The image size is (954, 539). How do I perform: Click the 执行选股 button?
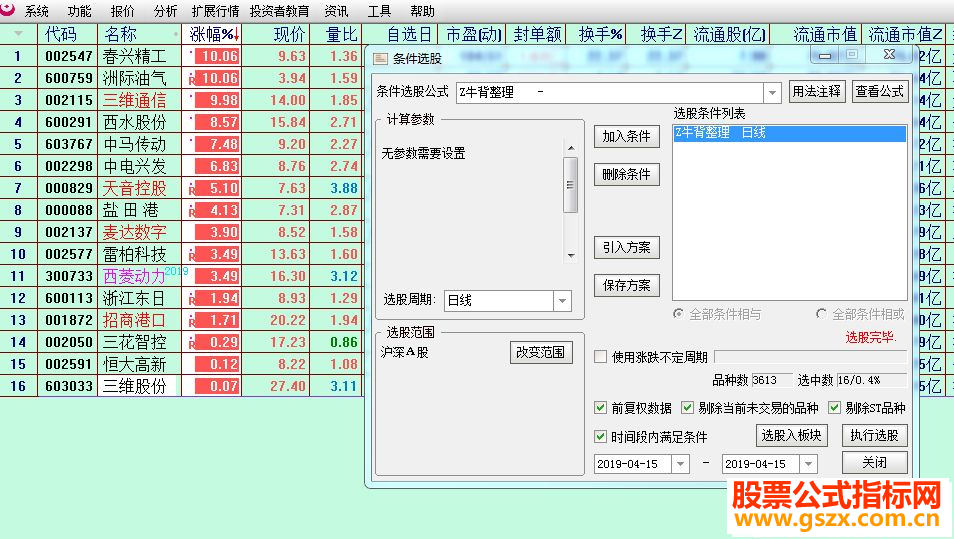click(875, 436)
